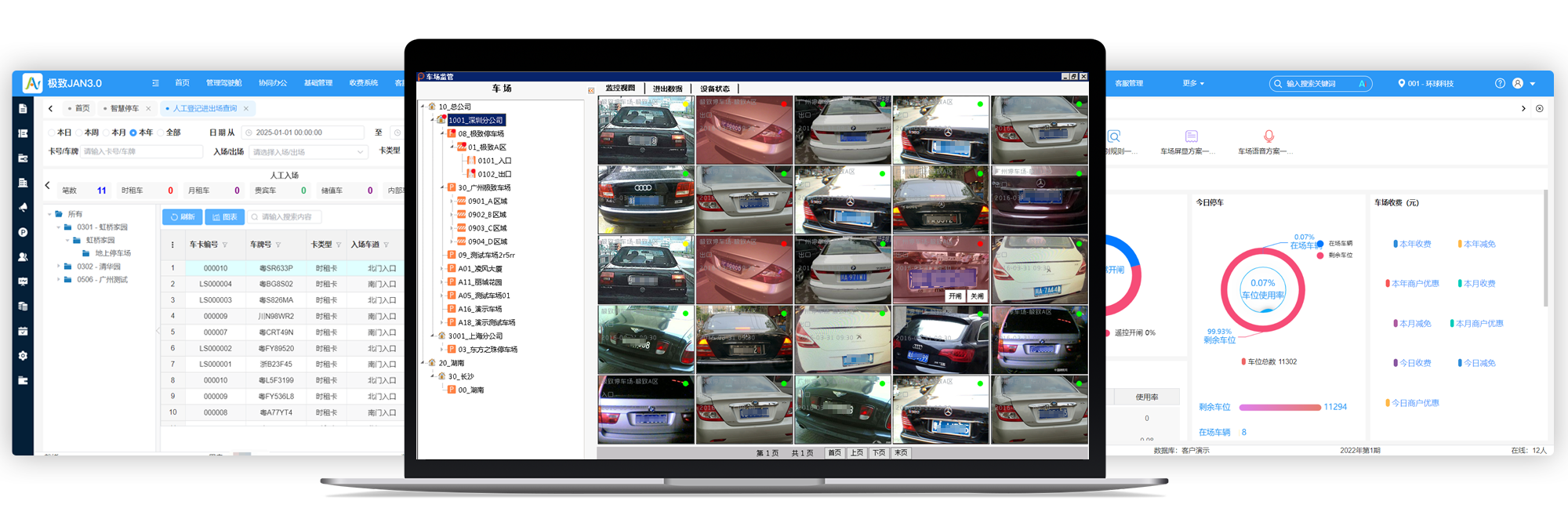This screenshot has width=1568, height=508.
Task: Switch to the 进出数据 tab
Action: 668,89
